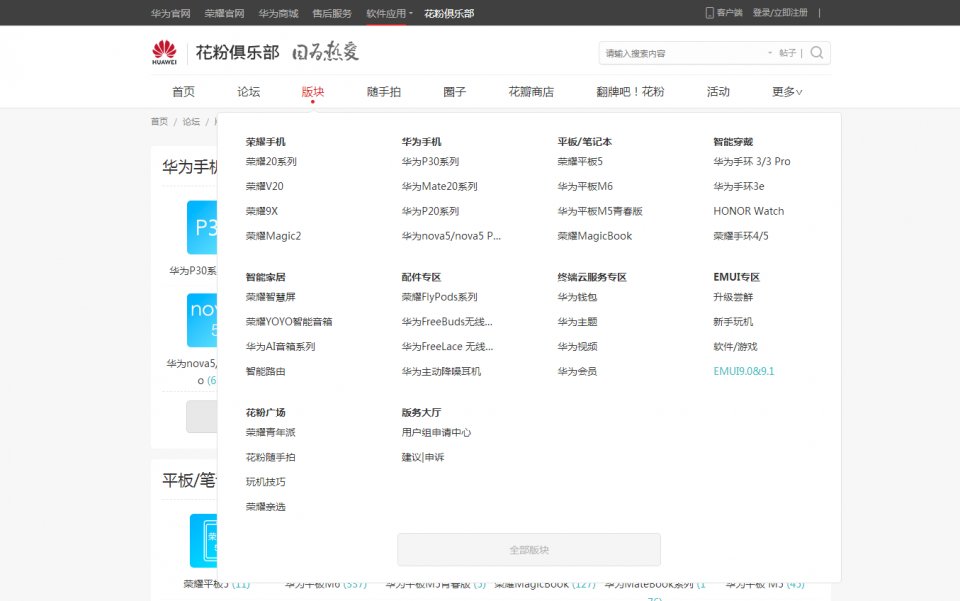Open the 华为会员 board

(x=577, y=371)
